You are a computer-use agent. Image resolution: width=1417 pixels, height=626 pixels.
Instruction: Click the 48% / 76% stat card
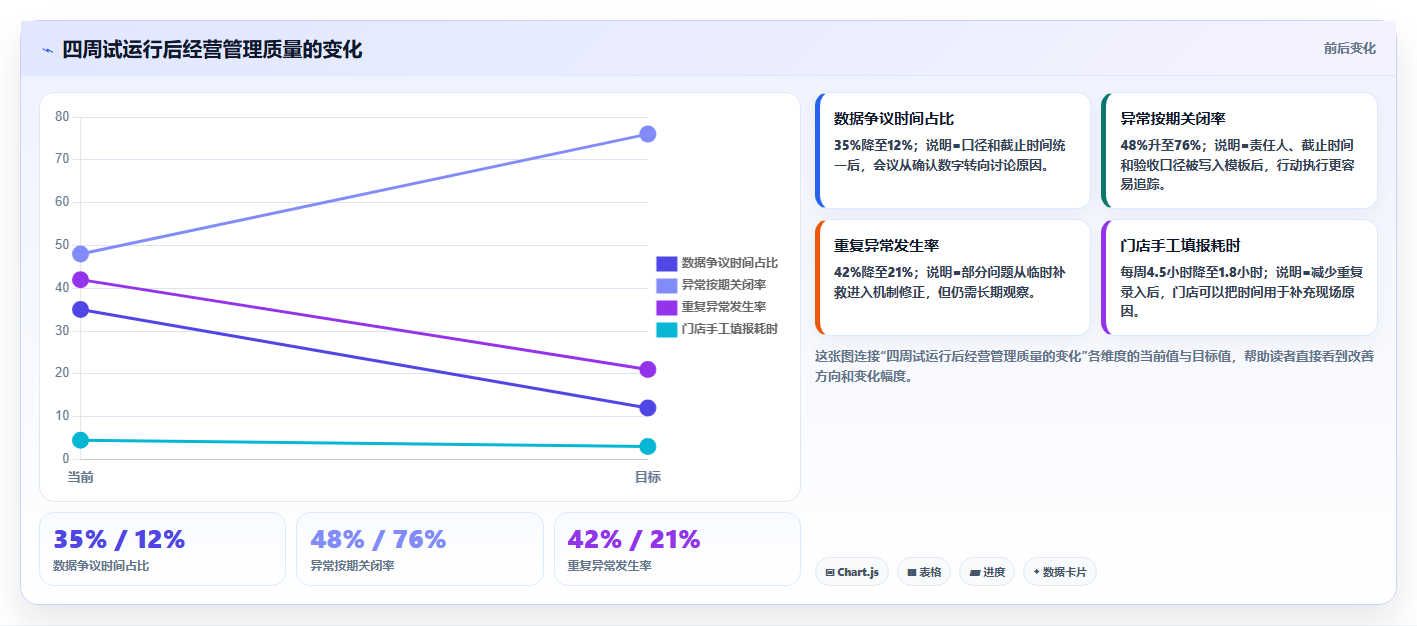[x=420, y=549]
